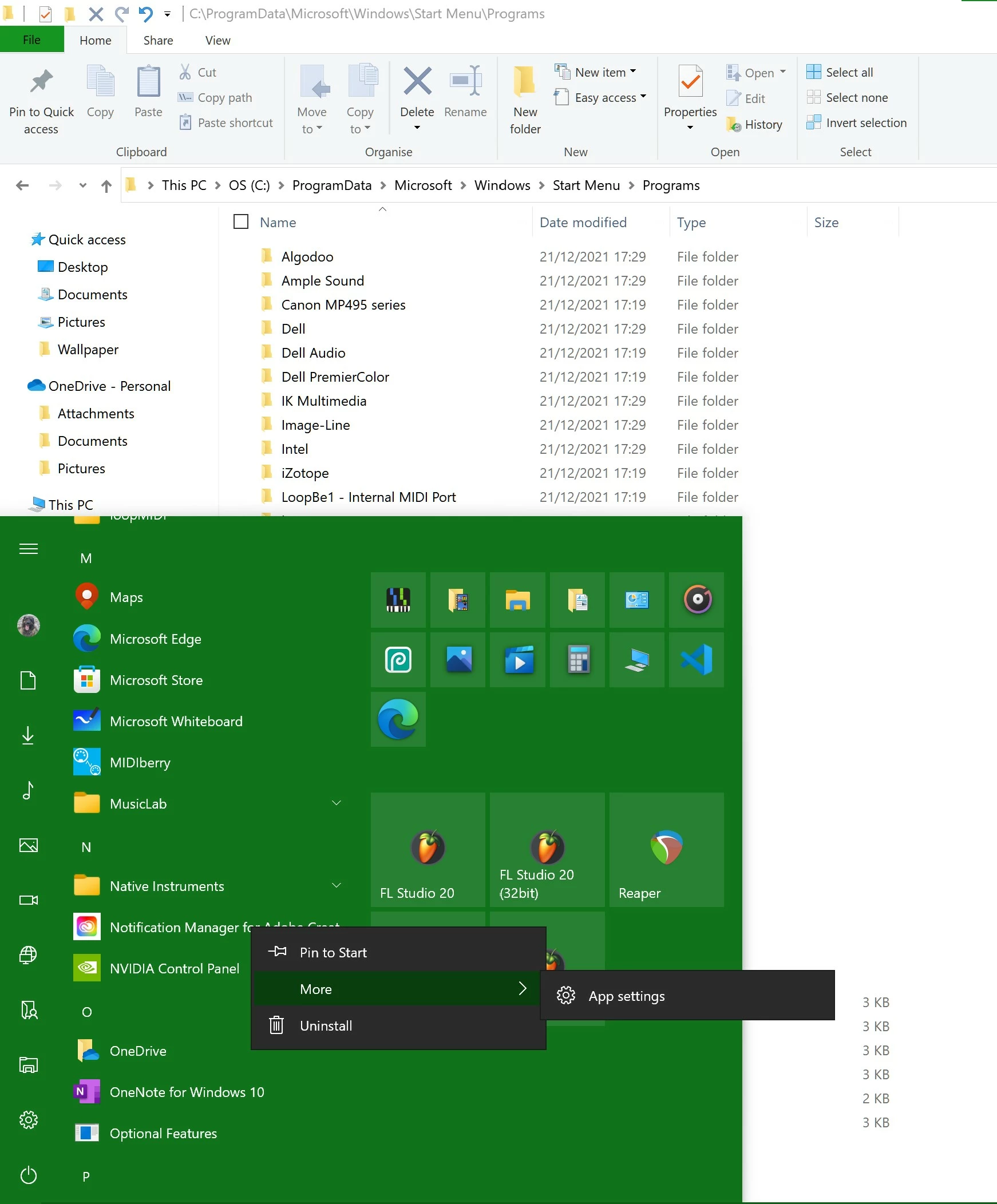
Task: Sort files by the Date modified column
Action: click(x=583, y=223)
